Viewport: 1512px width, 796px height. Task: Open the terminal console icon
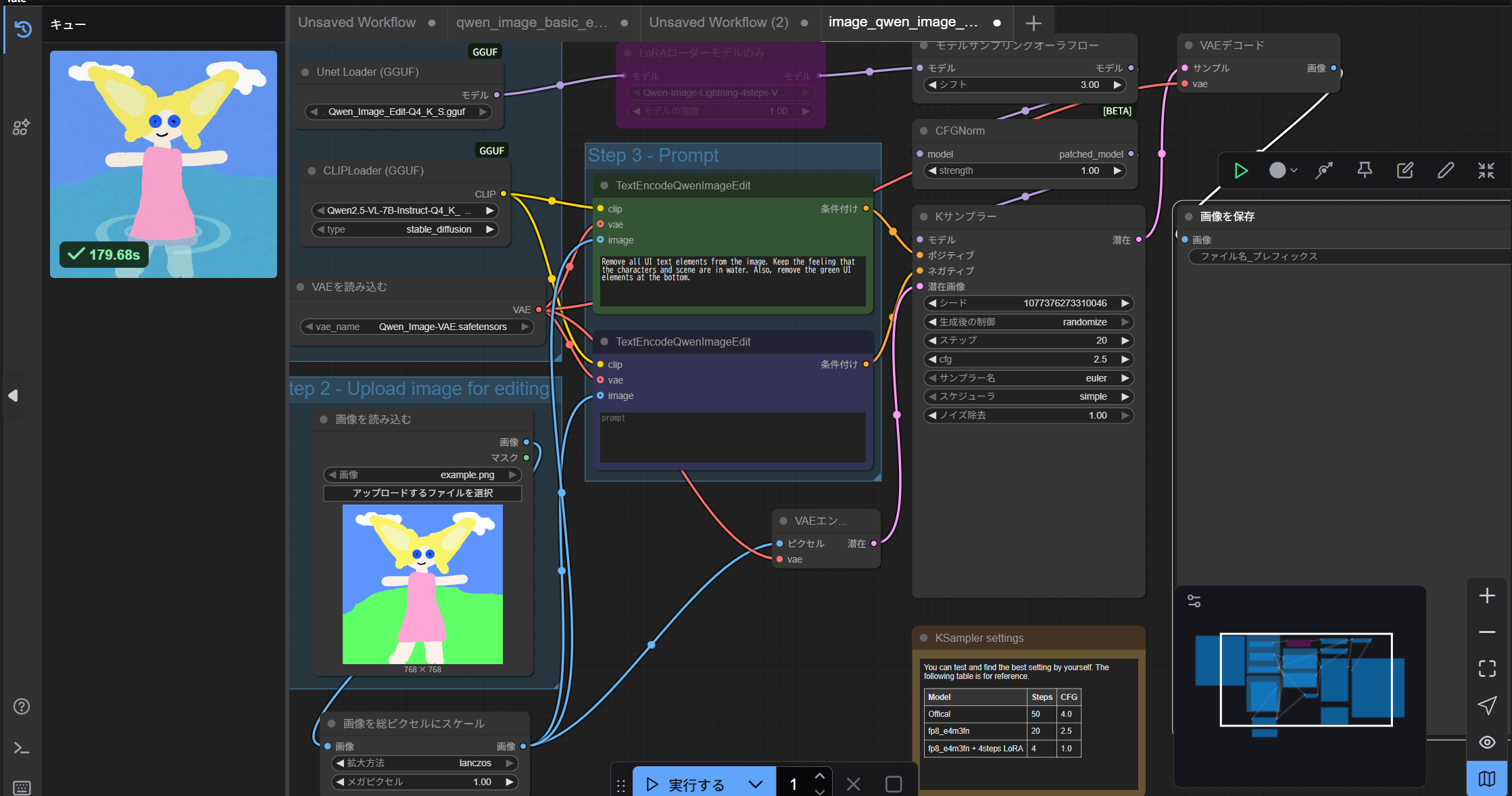pyautogui.click(x=22, y=747)
